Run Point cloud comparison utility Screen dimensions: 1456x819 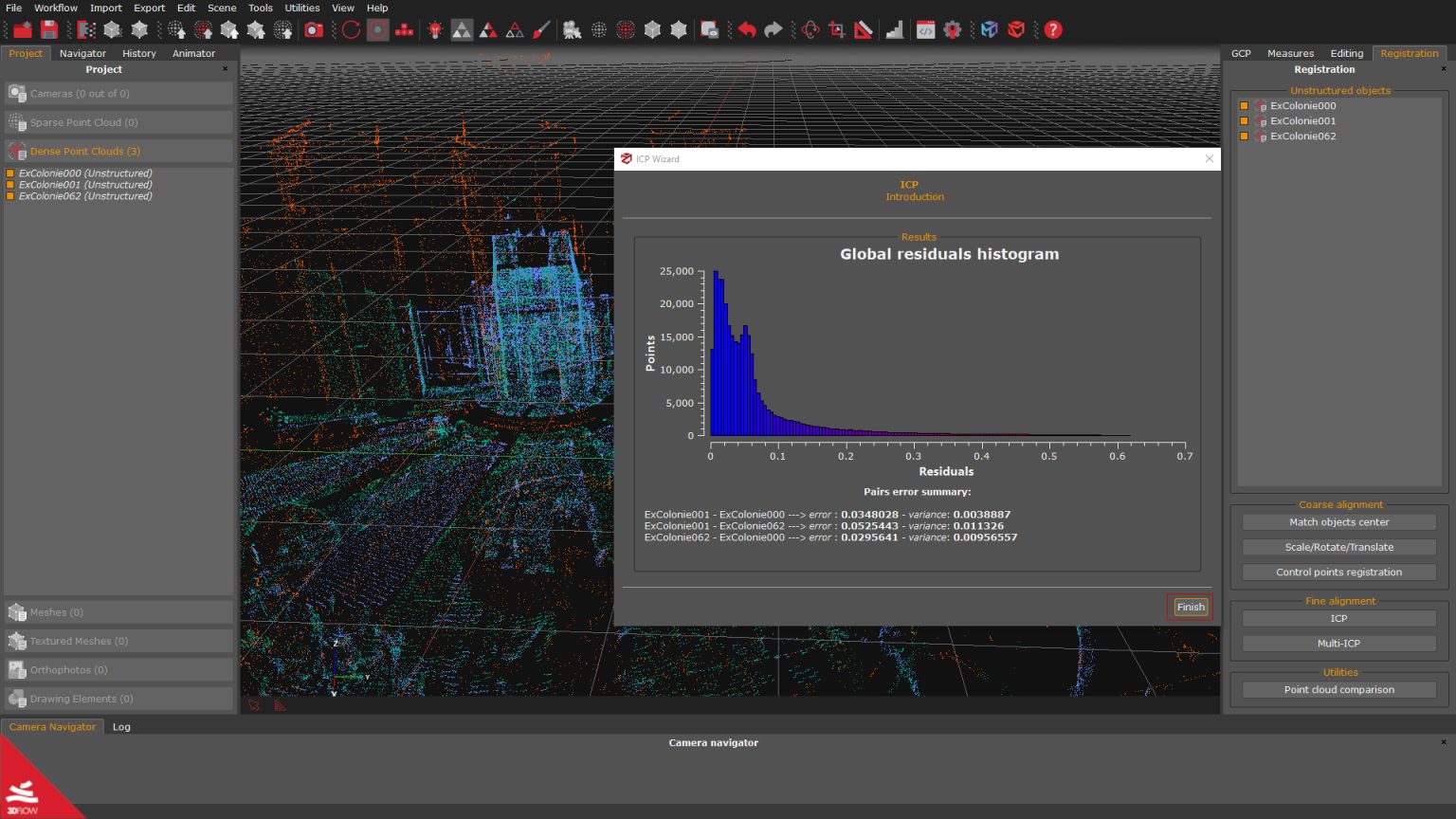[1338, 689]
